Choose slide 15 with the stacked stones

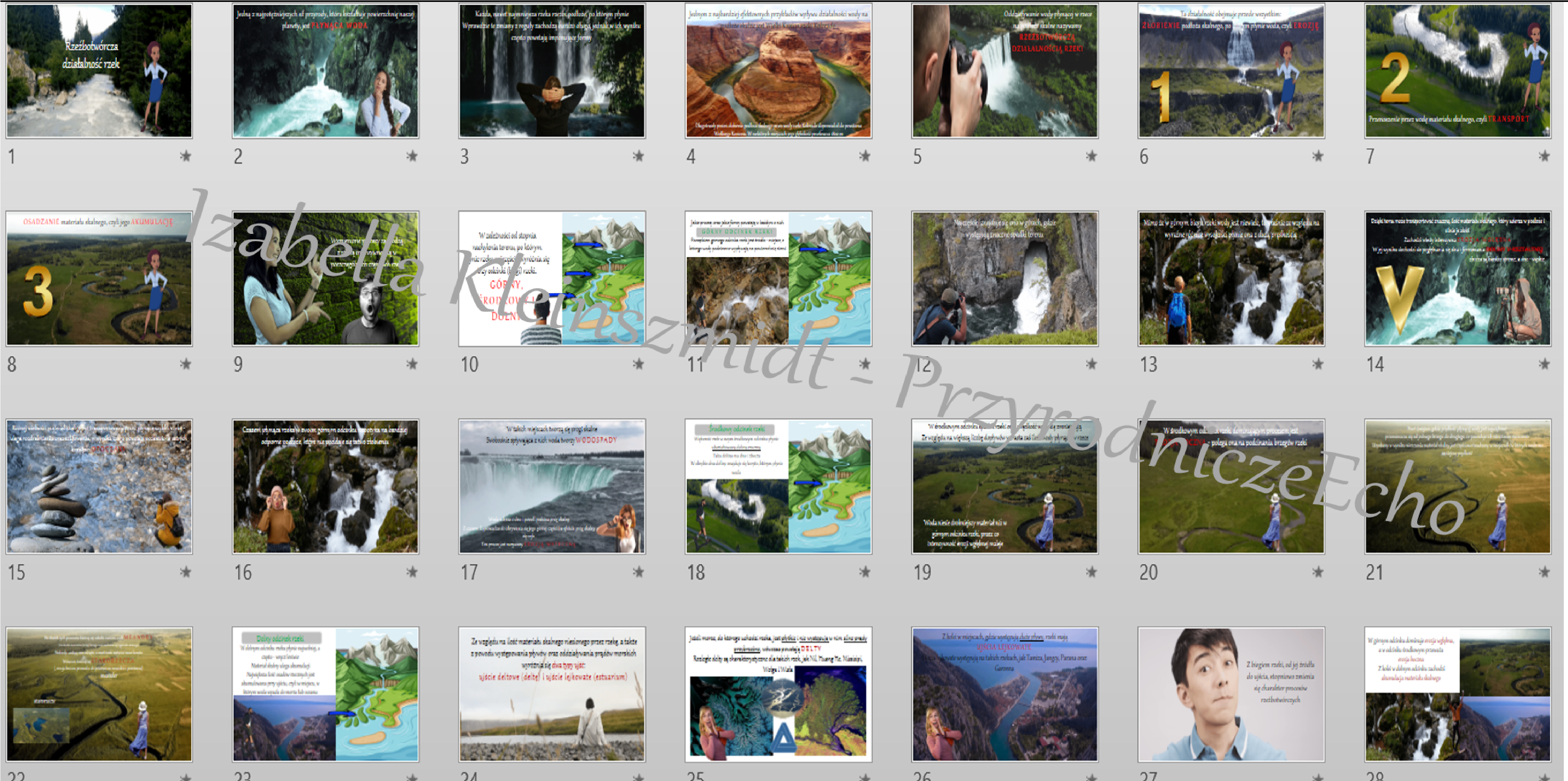99,486
